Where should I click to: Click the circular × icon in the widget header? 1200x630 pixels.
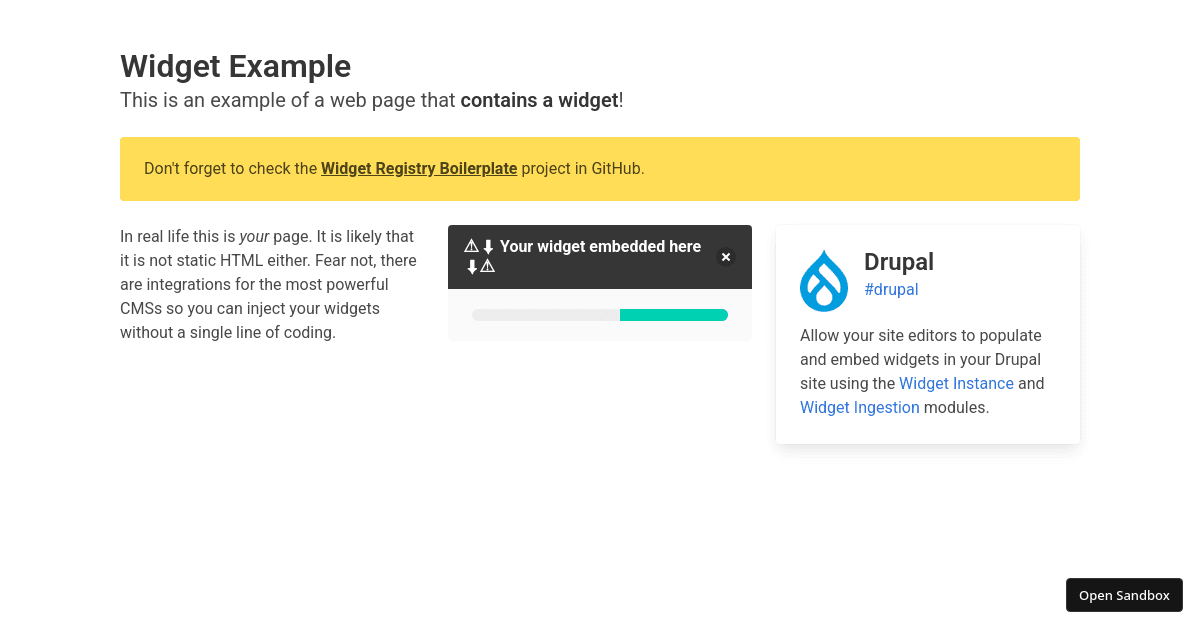725,257
